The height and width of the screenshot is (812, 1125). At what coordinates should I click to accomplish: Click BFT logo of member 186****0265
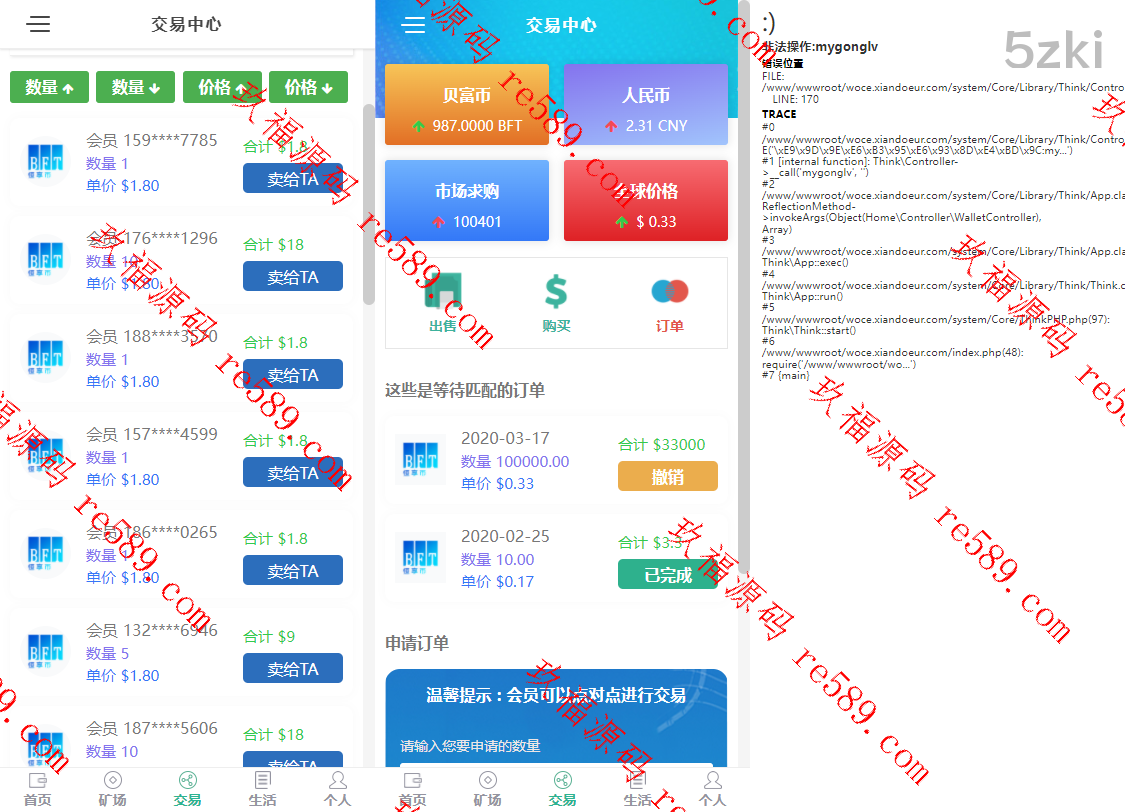point(45,553)
